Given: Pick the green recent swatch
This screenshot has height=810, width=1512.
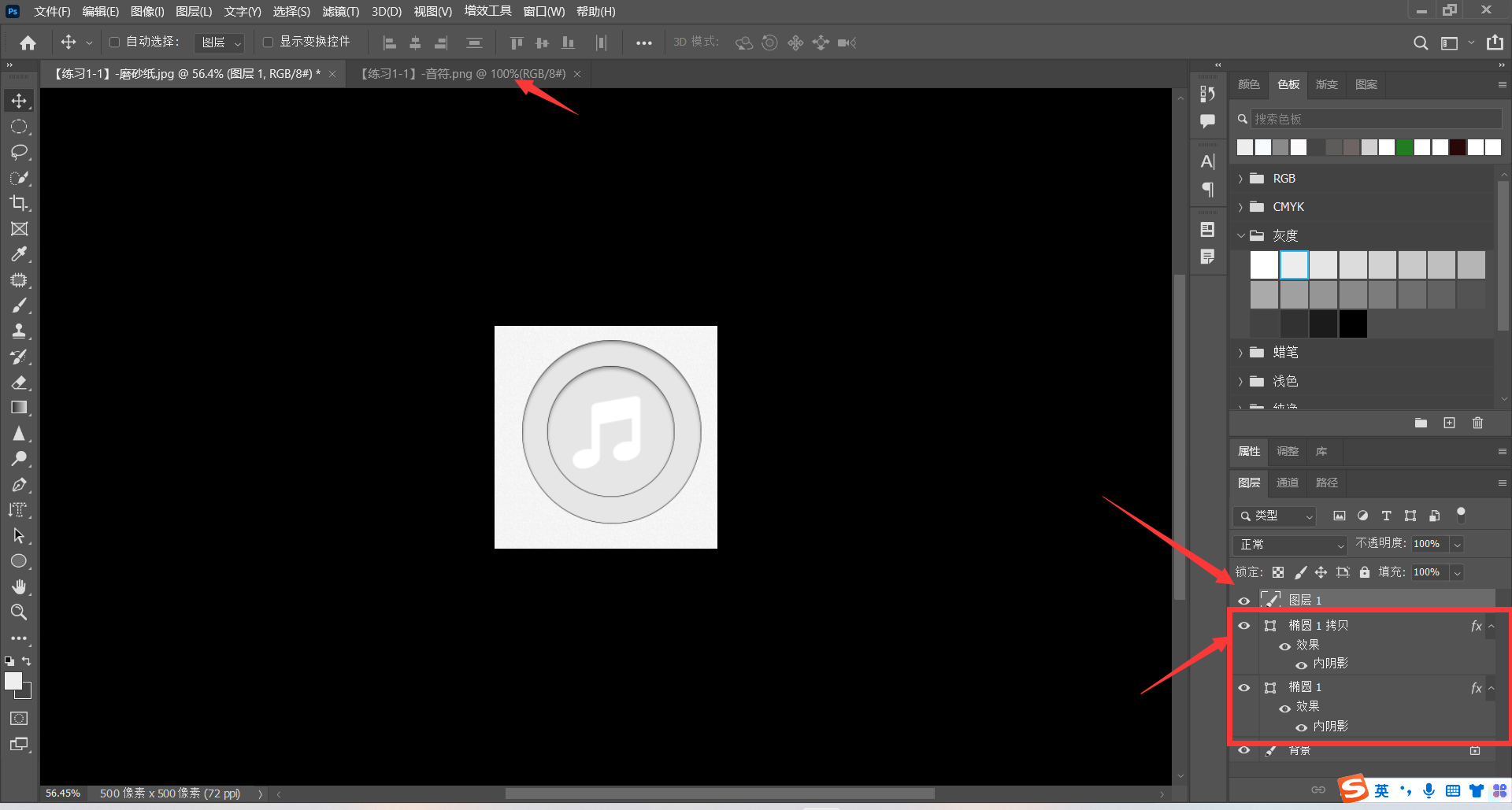Looking at the screenshot, I should tap(1404, 147).
